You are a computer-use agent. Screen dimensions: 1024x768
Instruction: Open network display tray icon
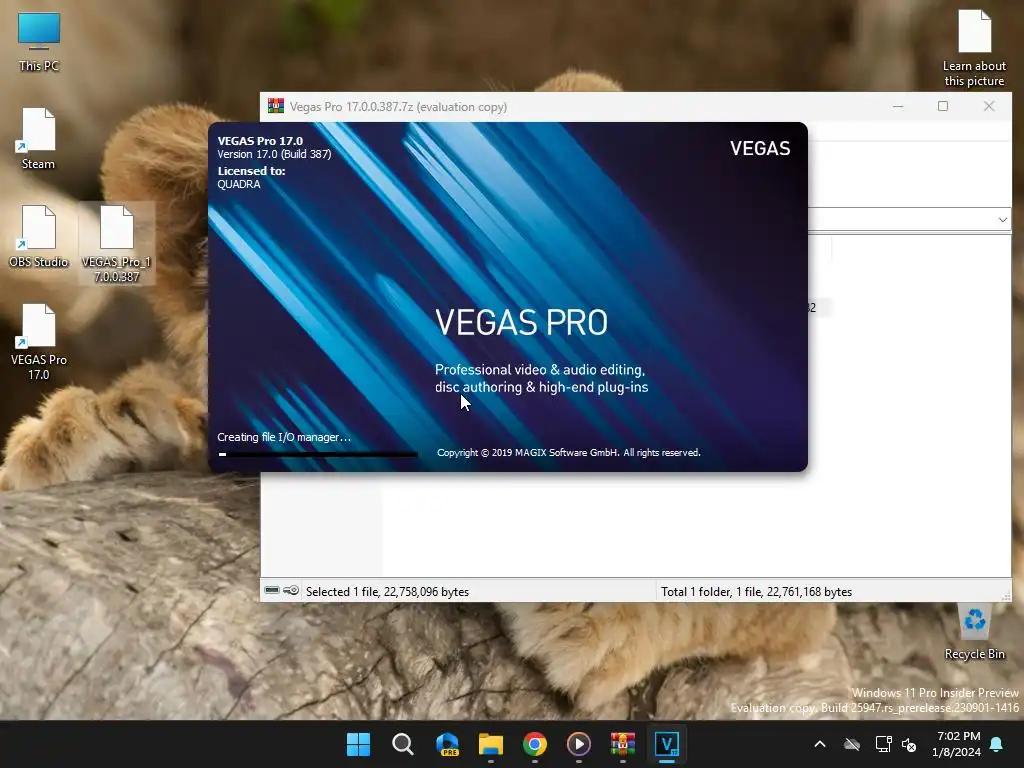pos(883,744)
